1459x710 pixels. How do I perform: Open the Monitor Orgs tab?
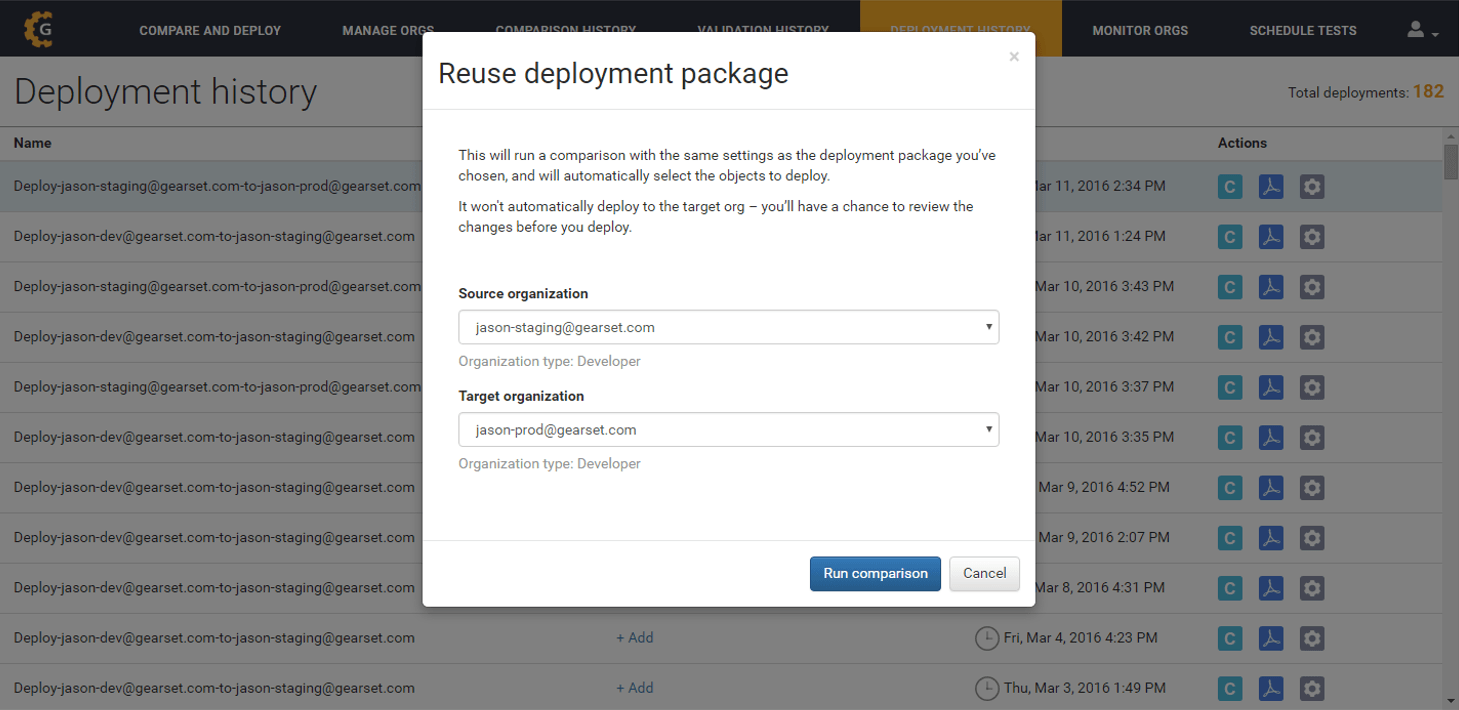tap(1140, 30)
